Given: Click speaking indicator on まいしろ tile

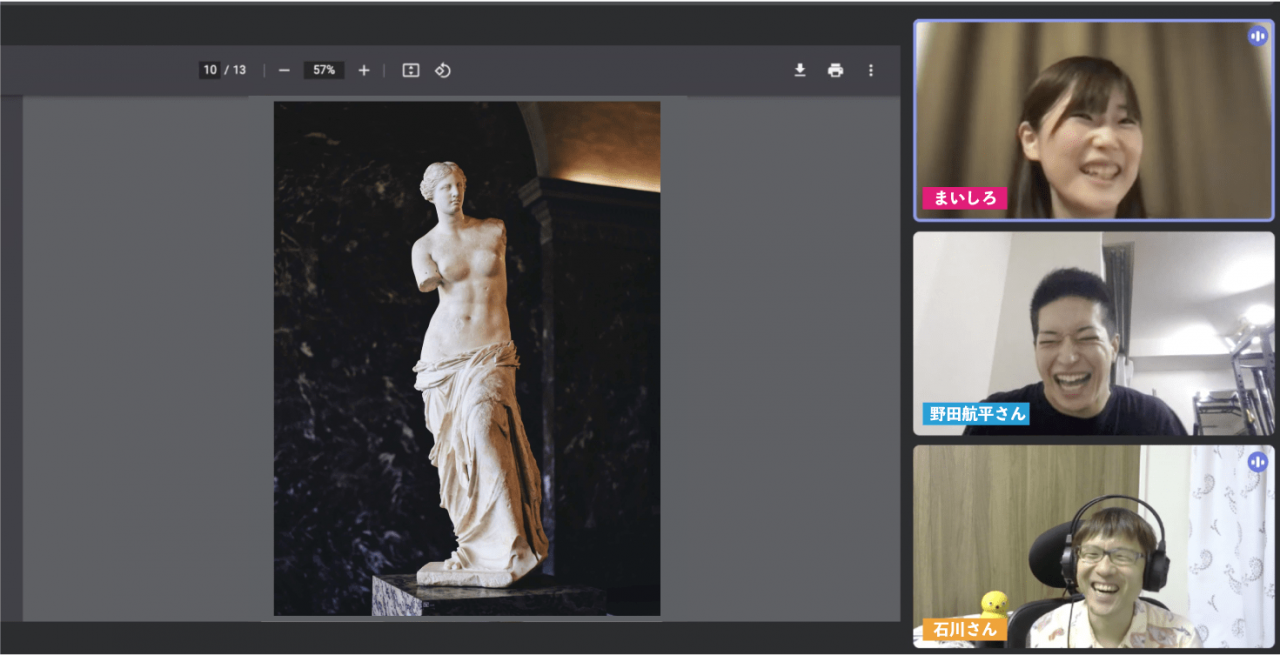Looking at the screenshot, I should (x=1257, y=36).
